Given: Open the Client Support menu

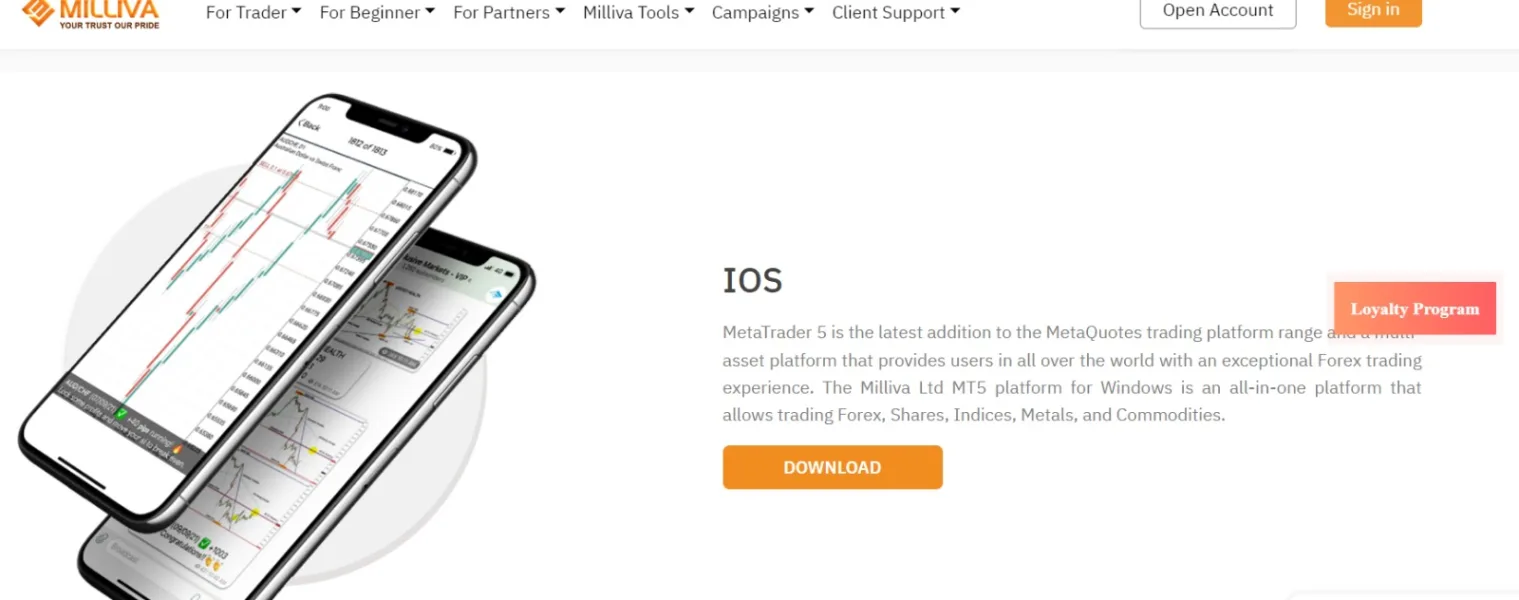Looking at the screenshot, I should coord(896,13).
